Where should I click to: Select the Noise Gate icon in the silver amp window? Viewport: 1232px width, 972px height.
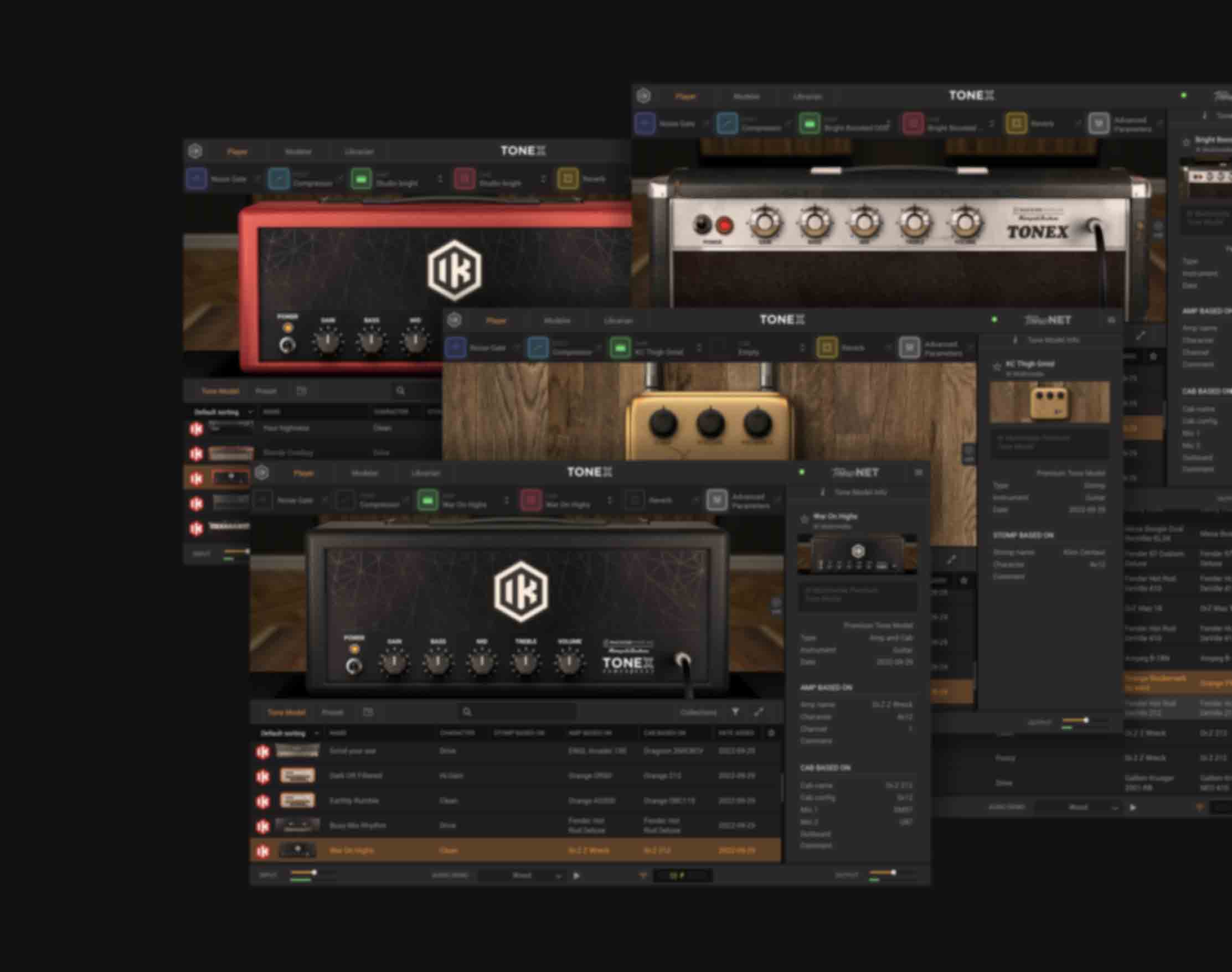[x=645, y=123]
